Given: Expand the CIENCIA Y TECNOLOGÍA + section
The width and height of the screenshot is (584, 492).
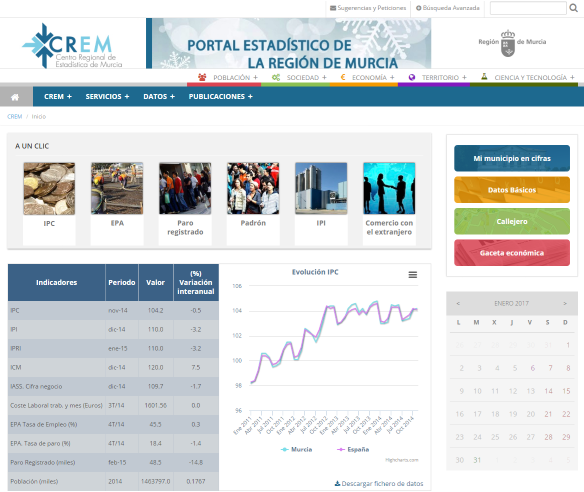Looking at the screenshot, I should click(528, 77).
